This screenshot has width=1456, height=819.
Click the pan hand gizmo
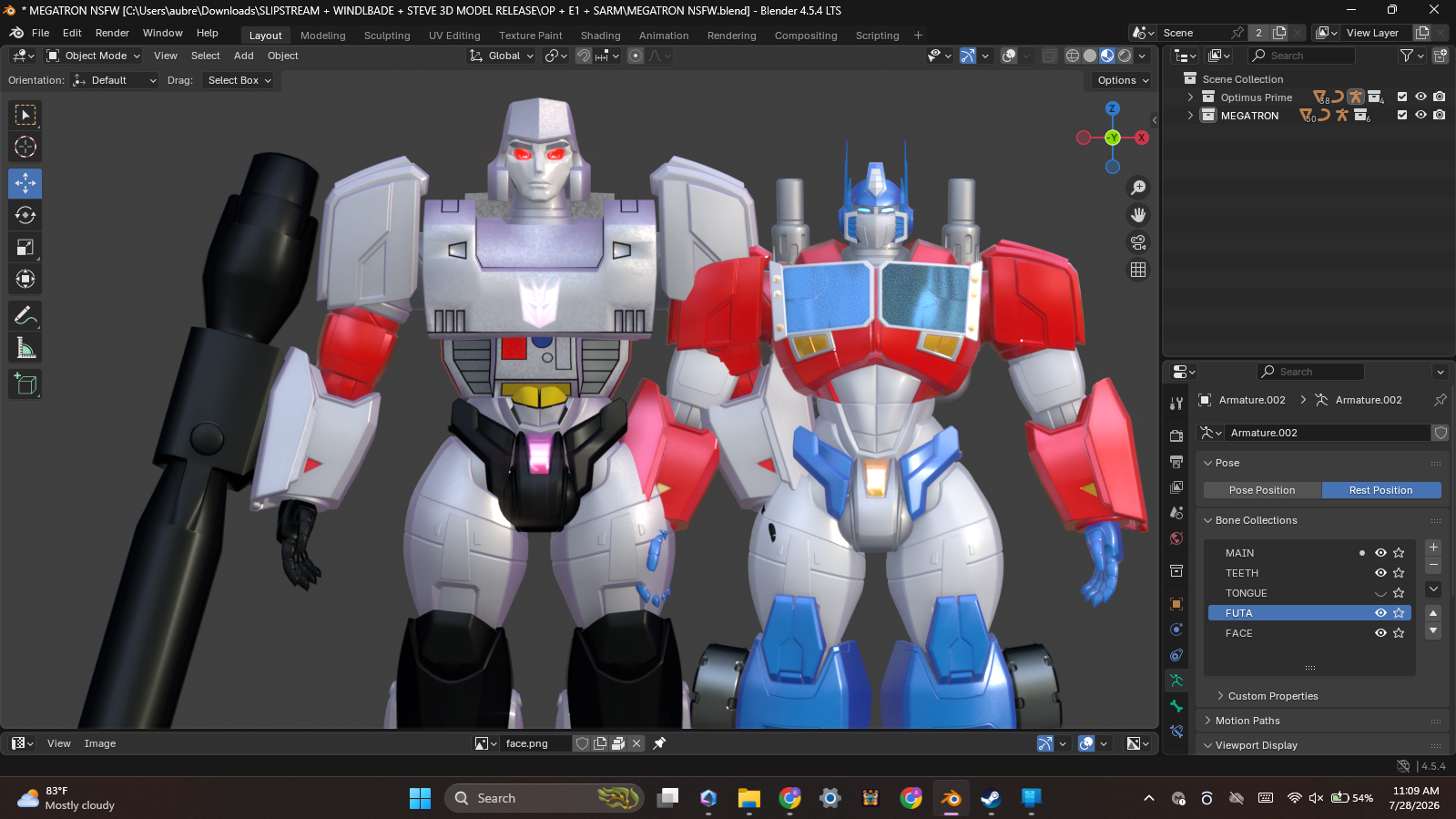(1138, 215)
